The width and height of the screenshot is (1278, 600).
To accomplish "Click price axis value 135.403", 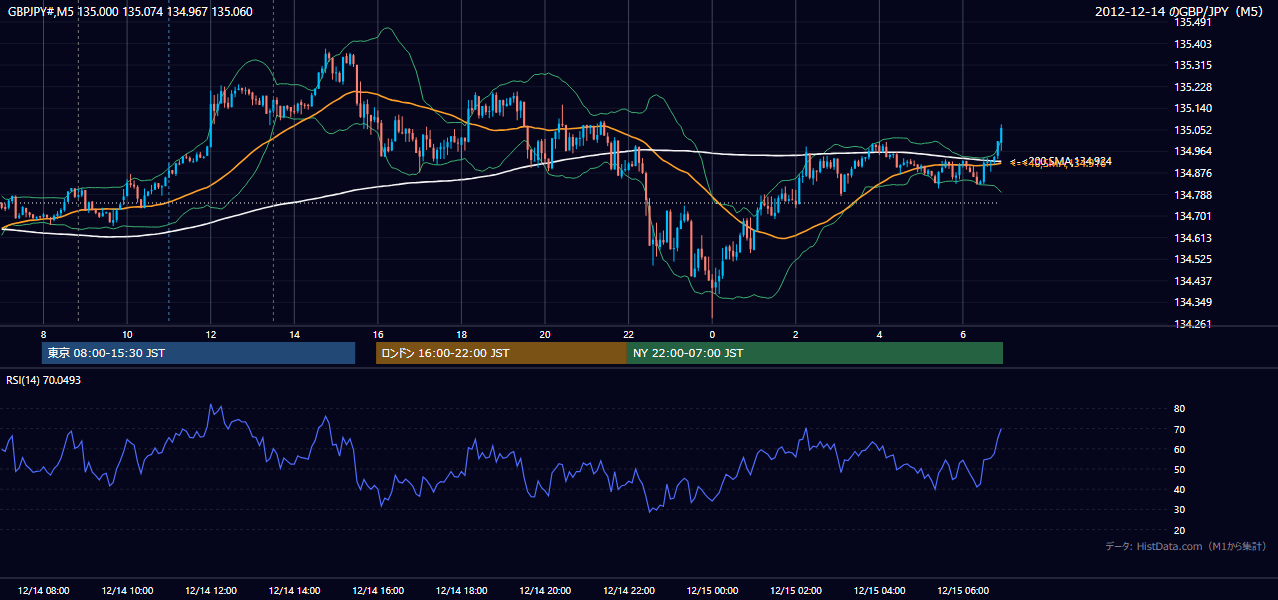I will tap(1191, 44).
